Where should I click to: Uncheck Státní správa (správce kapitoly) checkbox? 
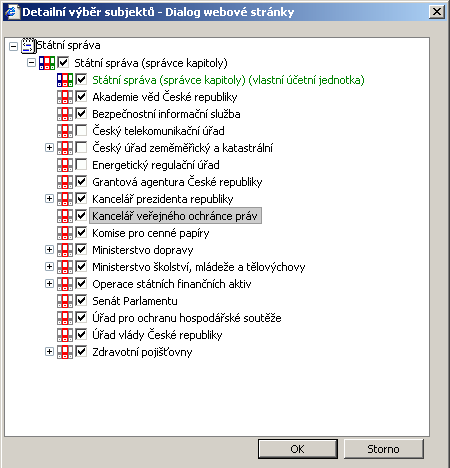(63, 62)
